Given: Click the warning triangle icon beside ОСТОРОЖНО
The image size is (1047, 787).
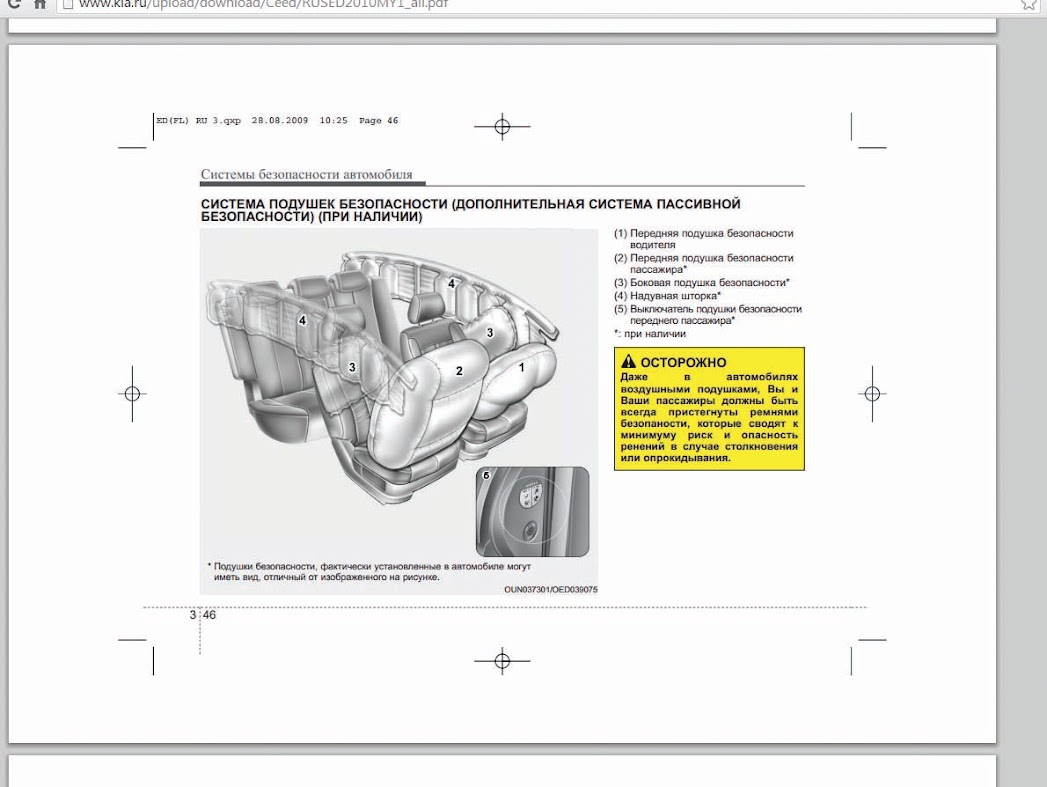Looking at the screenshot, I should coord(628,361).
